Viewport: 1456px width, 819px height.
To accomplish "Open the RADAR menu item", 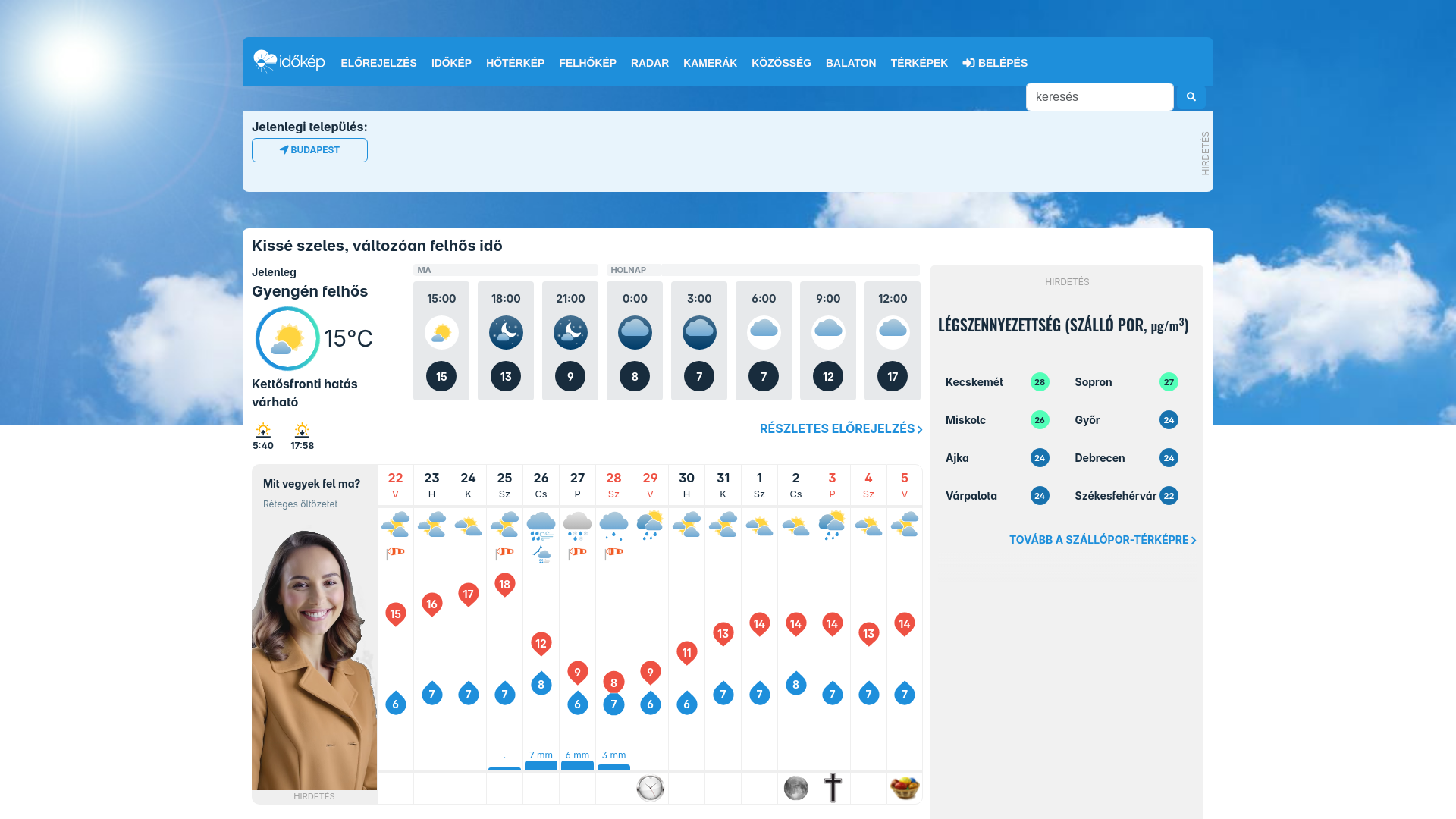I will point(650,63).
